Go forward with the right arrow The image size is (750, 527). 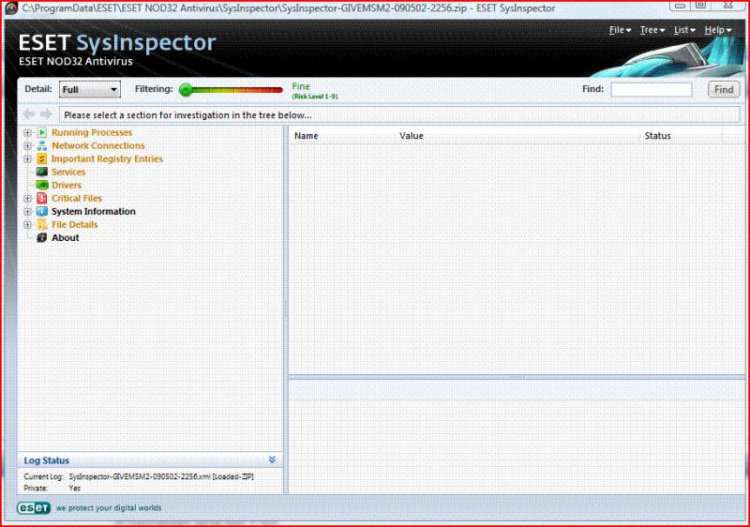pos(46,114)
